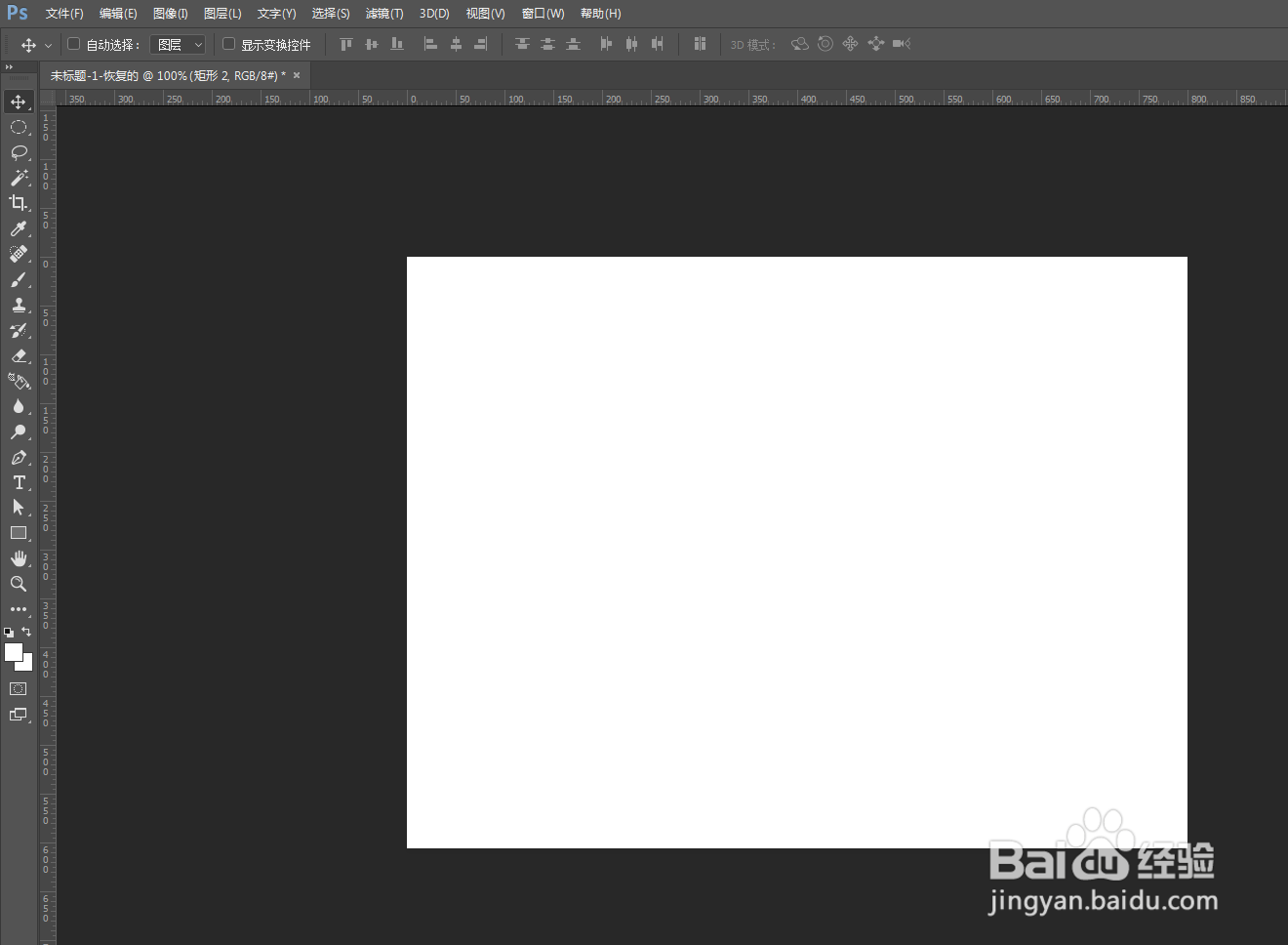
Task: Click the background color swatch
Action: pos(25,664)
